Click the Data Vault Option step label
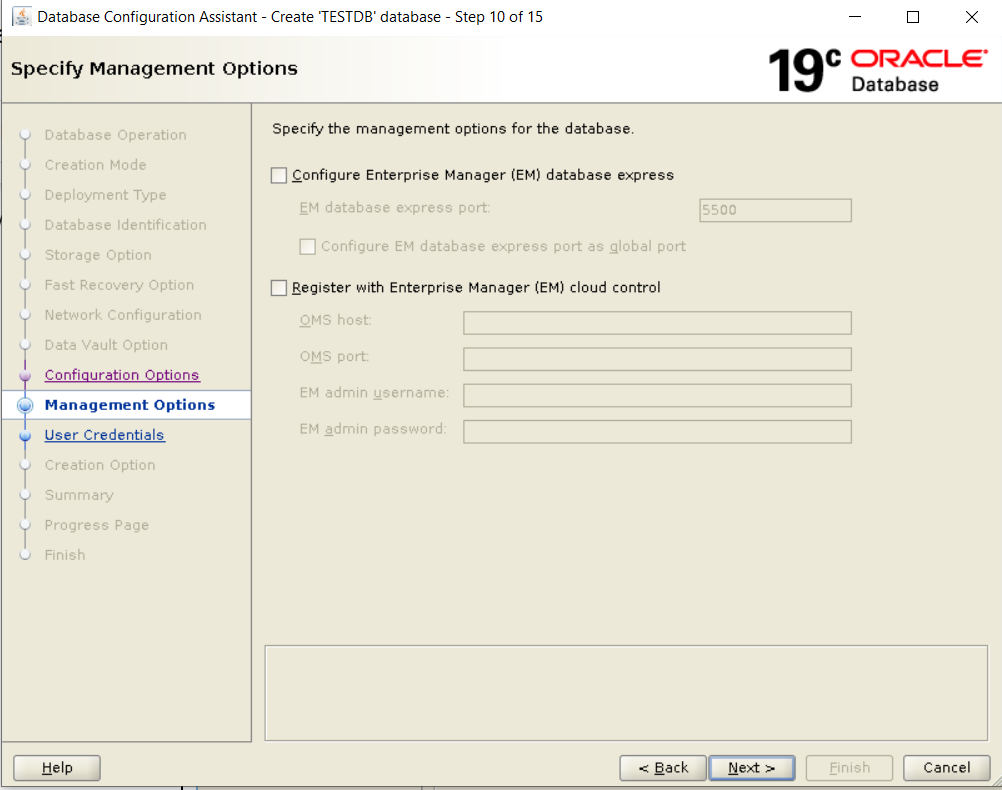The width and height of the screenshot is (1002, 790). coord(106,345)
